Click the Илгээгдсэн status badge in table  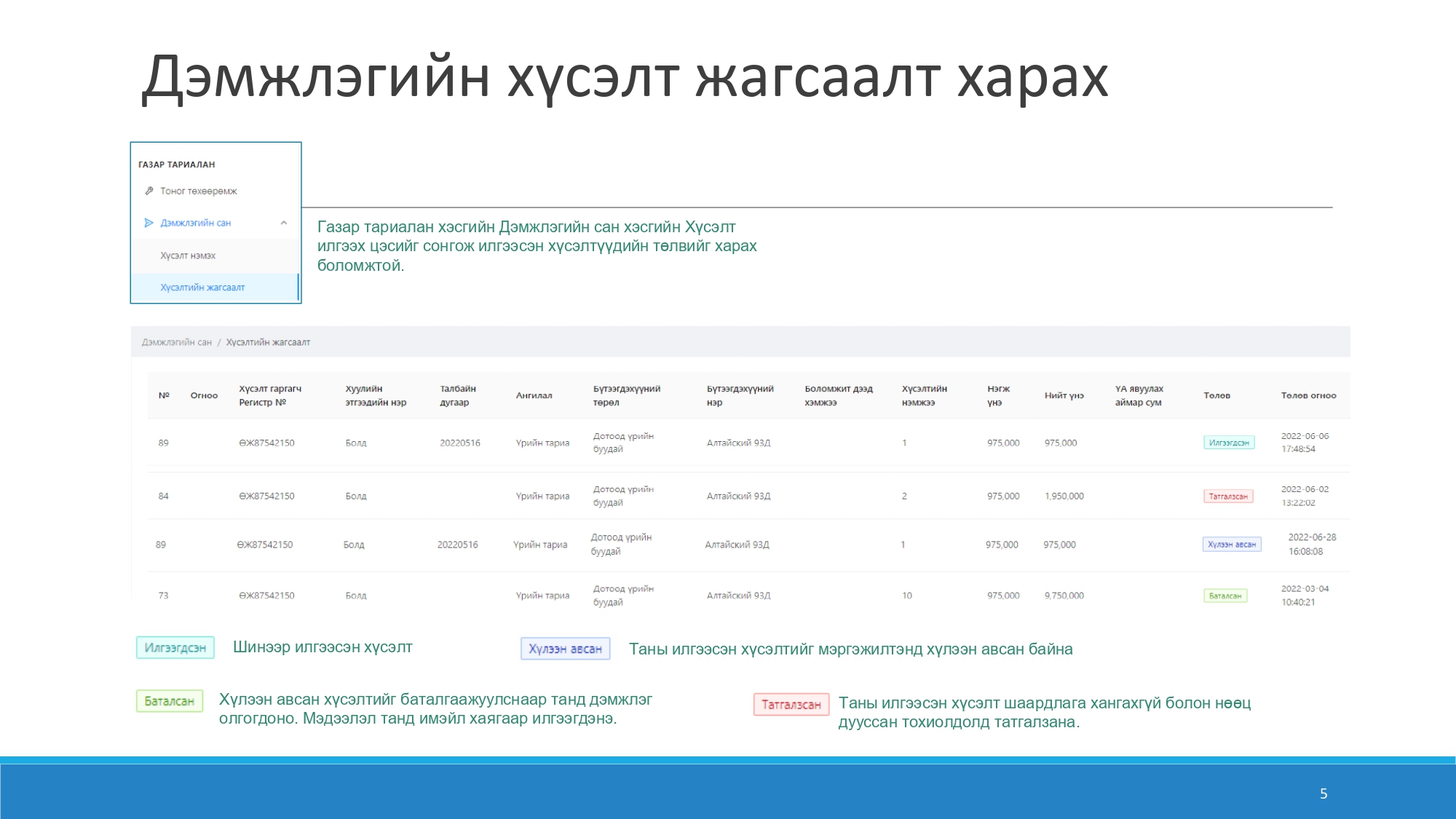pyautogui.click(x=1228, y=443)
